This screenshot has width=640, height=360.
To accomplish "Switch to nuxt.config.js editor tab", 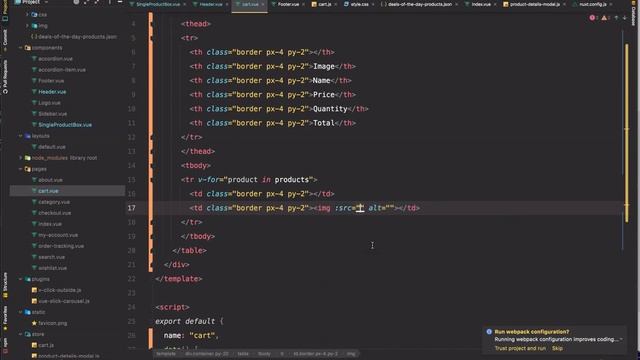I will (x=593, y=4).
